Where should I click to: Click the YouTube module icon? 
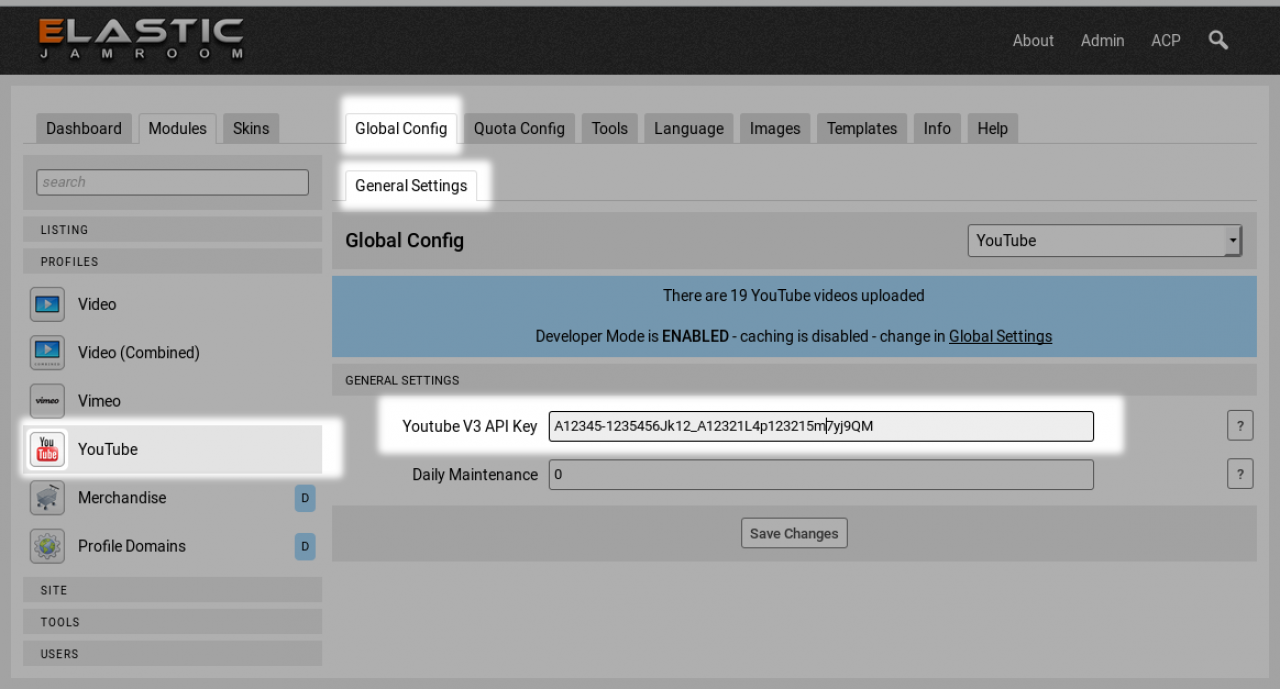pos(47,449)
